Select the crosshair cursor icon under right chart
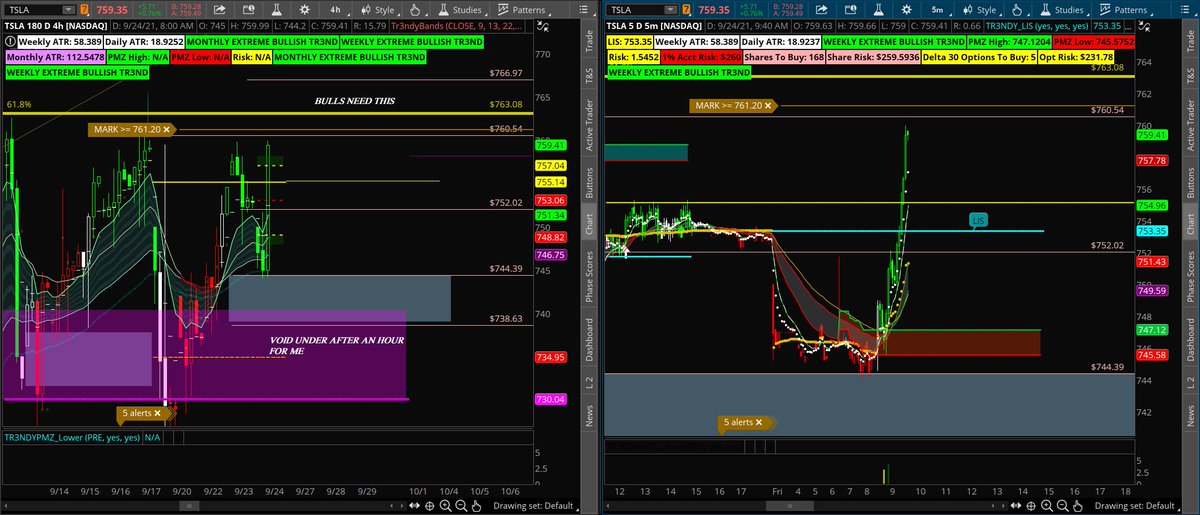 coord(1030,506)
